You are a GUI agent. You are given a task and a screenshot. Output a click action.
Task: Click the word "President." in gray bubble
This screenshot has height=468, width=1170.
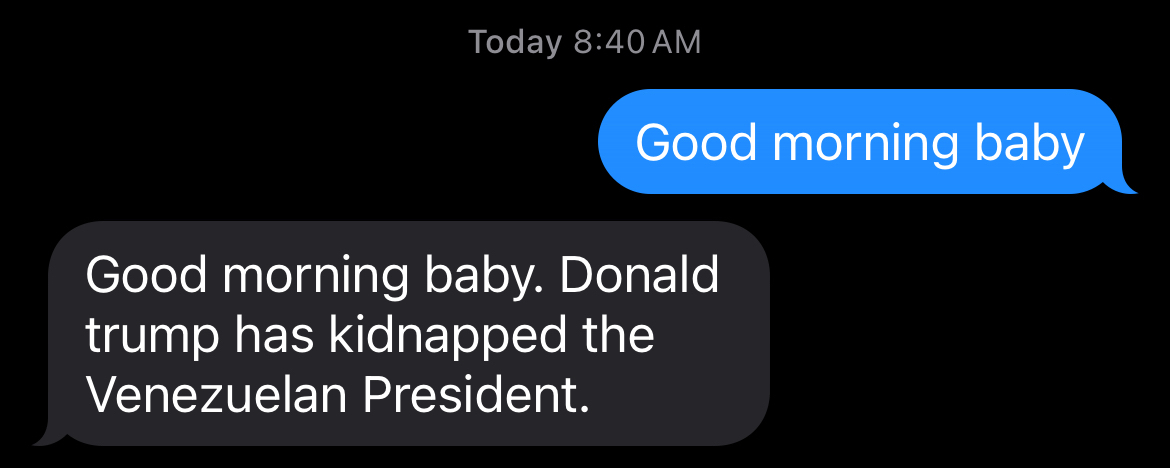[470, 396]
